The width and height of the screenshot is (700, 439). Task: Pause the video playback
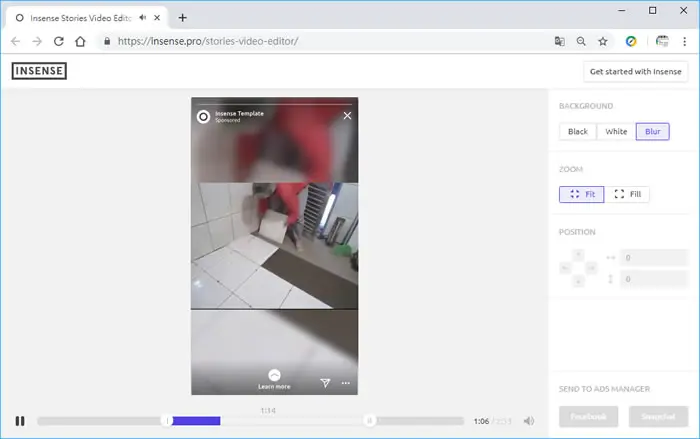[x=20, y=421]
